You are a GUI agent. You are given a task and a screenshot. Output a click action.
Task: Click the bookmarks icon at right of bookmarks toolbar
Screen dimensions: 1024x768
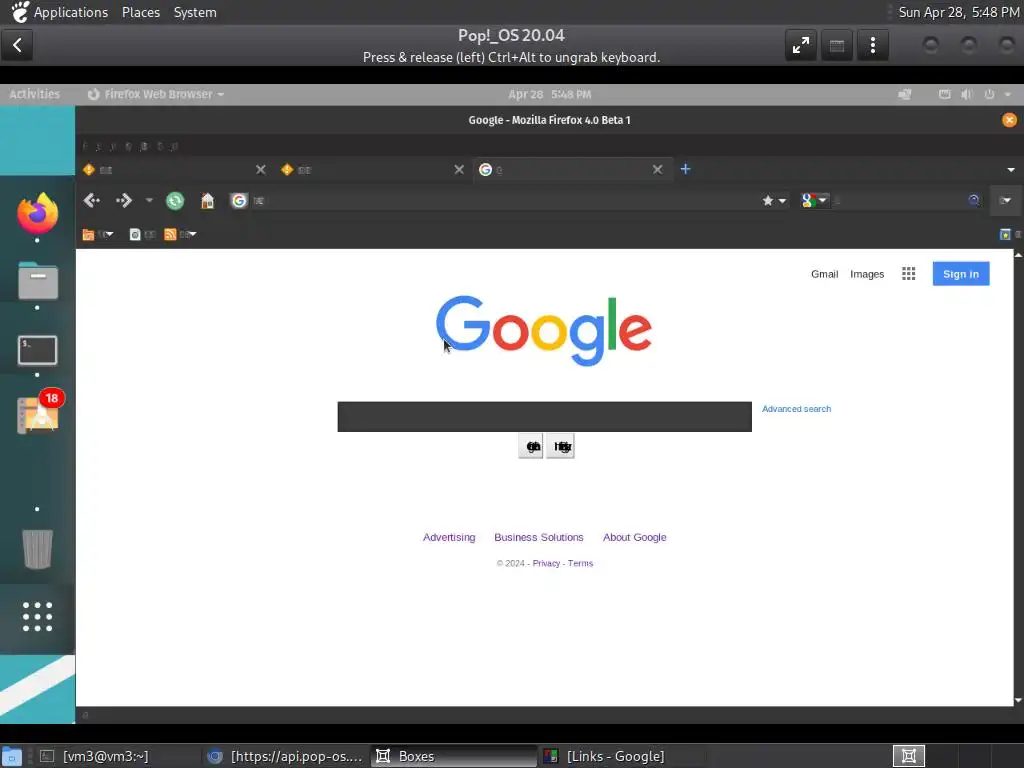click(x=1005, y=234)
